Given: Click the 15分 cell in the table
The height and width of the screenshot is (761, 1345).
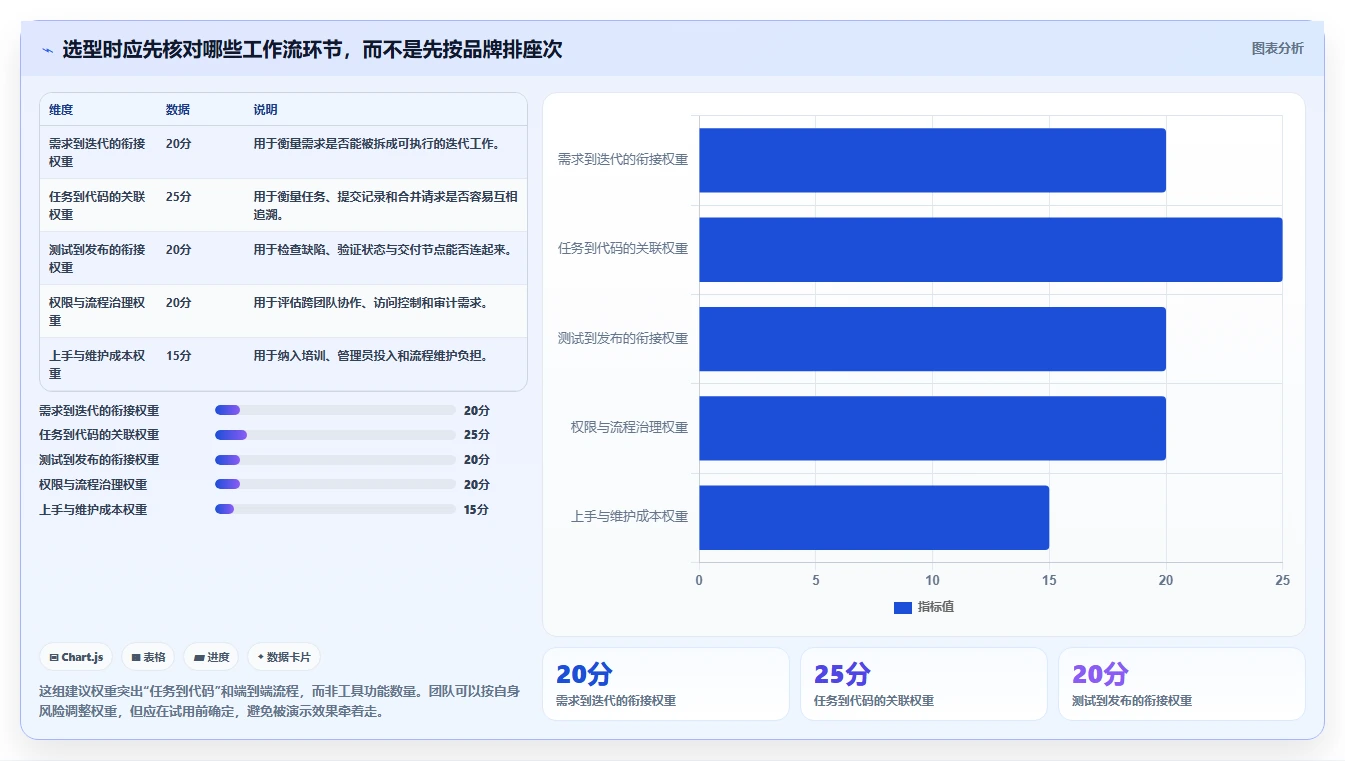Looking at the screenshot, I should [x=178, y=355].
